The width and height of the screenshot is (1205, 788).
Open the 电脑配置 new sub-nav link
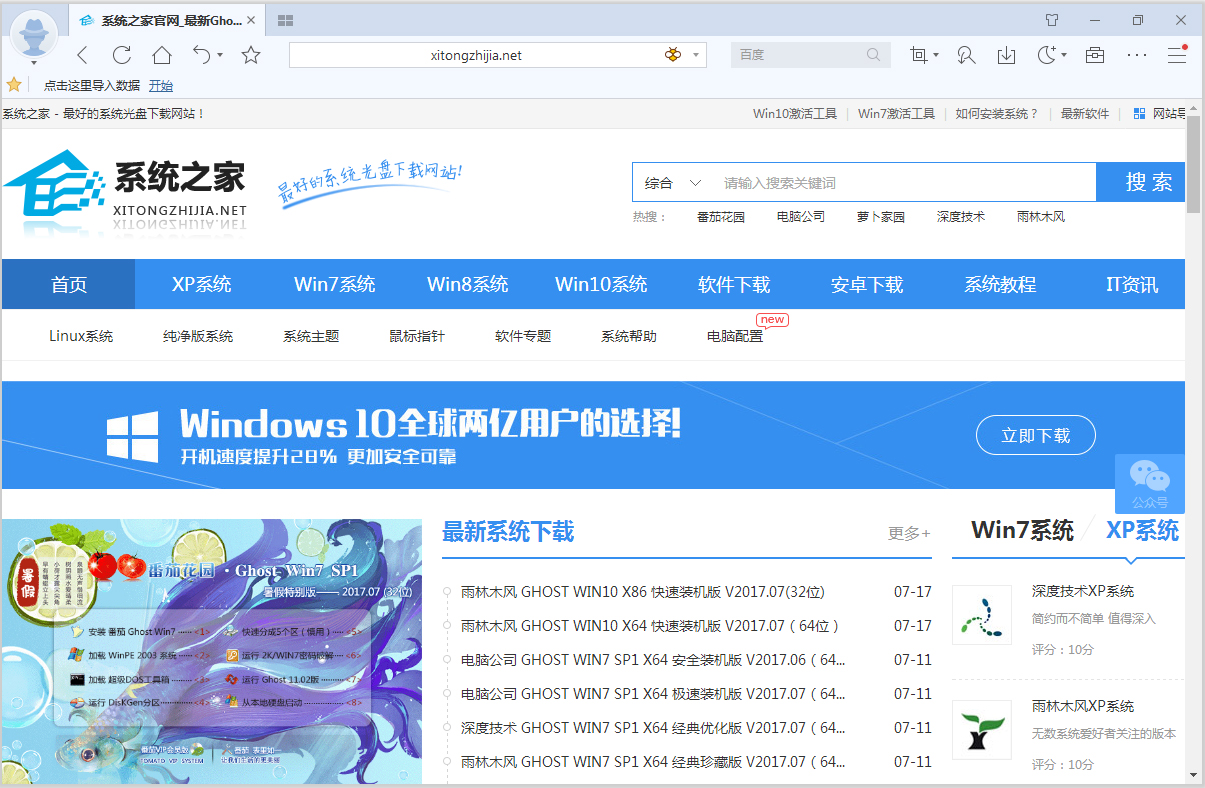click(x=735, y=336)
